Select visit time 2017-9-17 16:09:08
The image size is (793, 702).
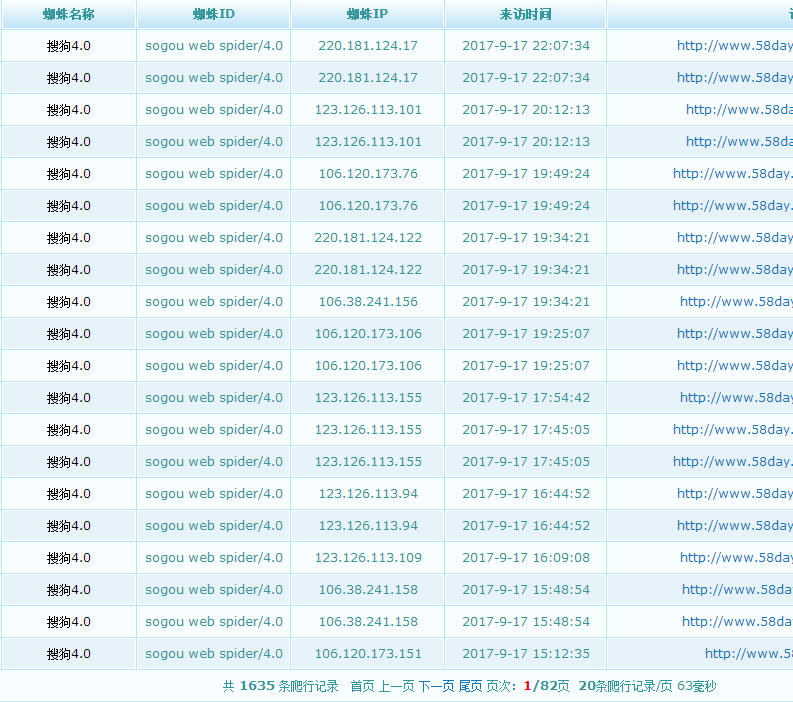[526, 558]
